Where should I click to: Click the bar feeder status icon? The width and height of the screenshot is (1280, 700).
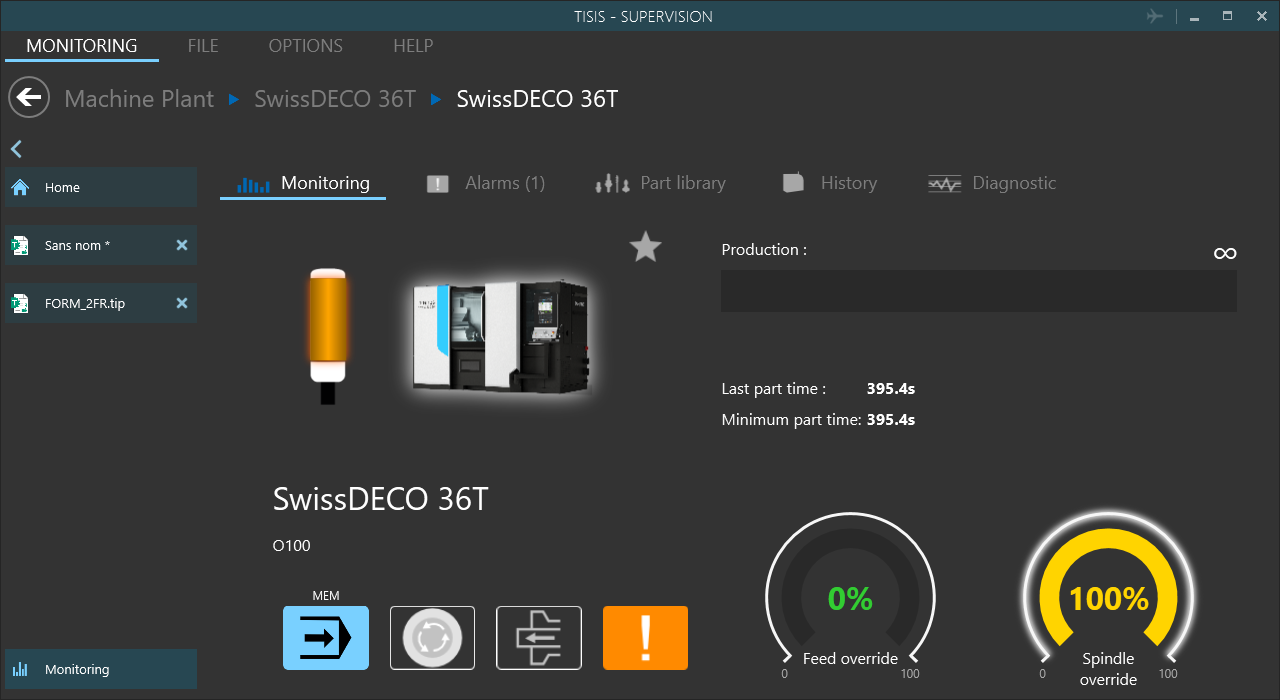coord(539,637)
